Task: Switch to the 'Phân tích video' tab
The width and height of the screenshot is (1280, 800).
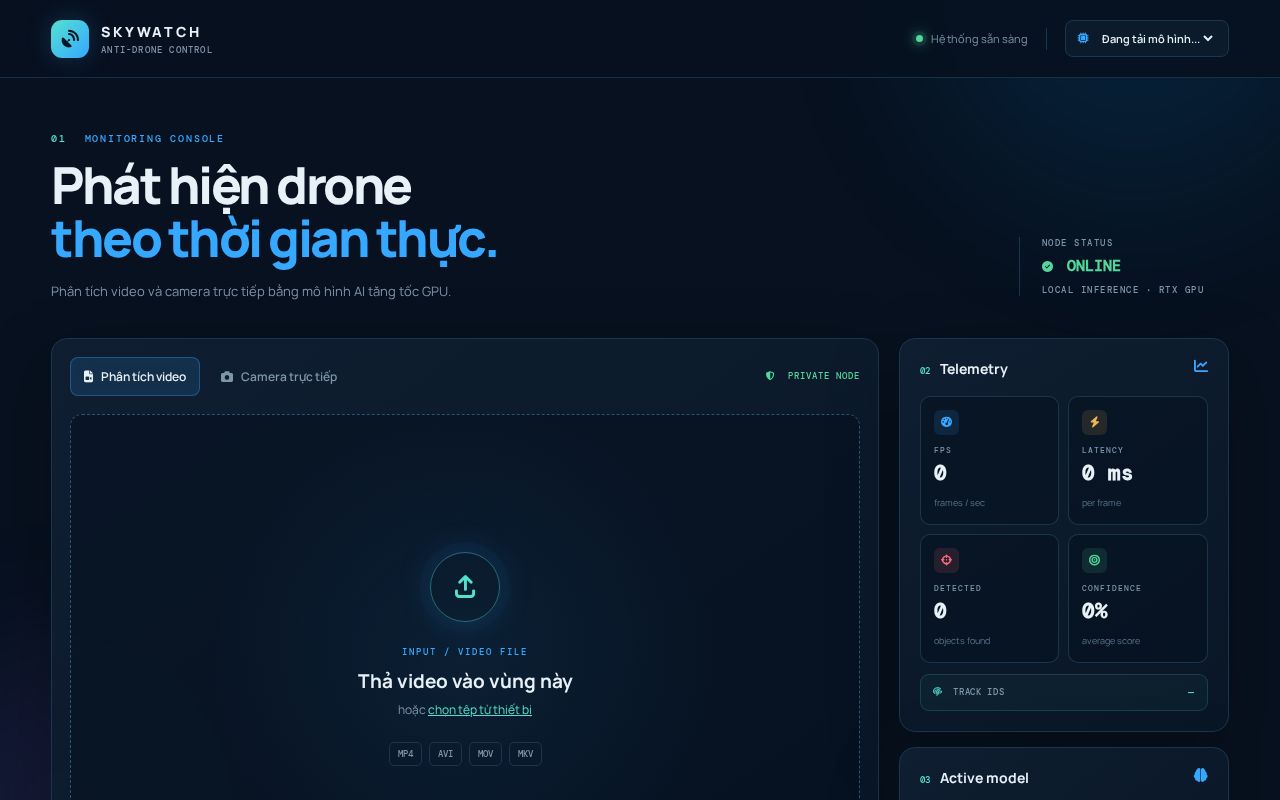Action: click(x=135, y=377)
